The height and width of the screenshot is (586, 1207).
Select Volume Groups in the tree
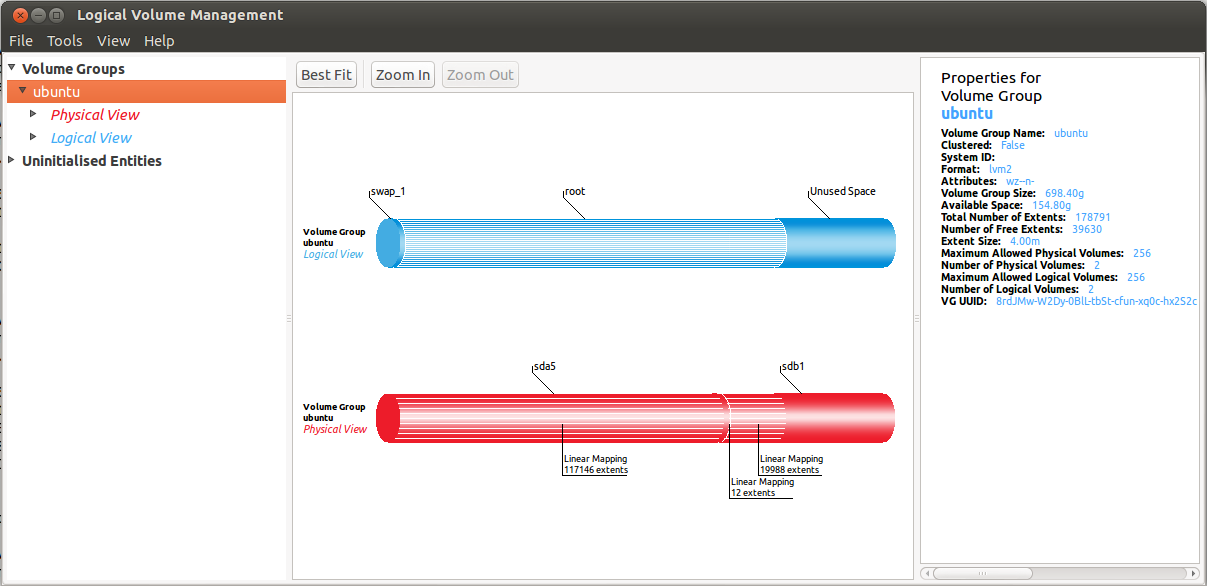pos(74,69)
